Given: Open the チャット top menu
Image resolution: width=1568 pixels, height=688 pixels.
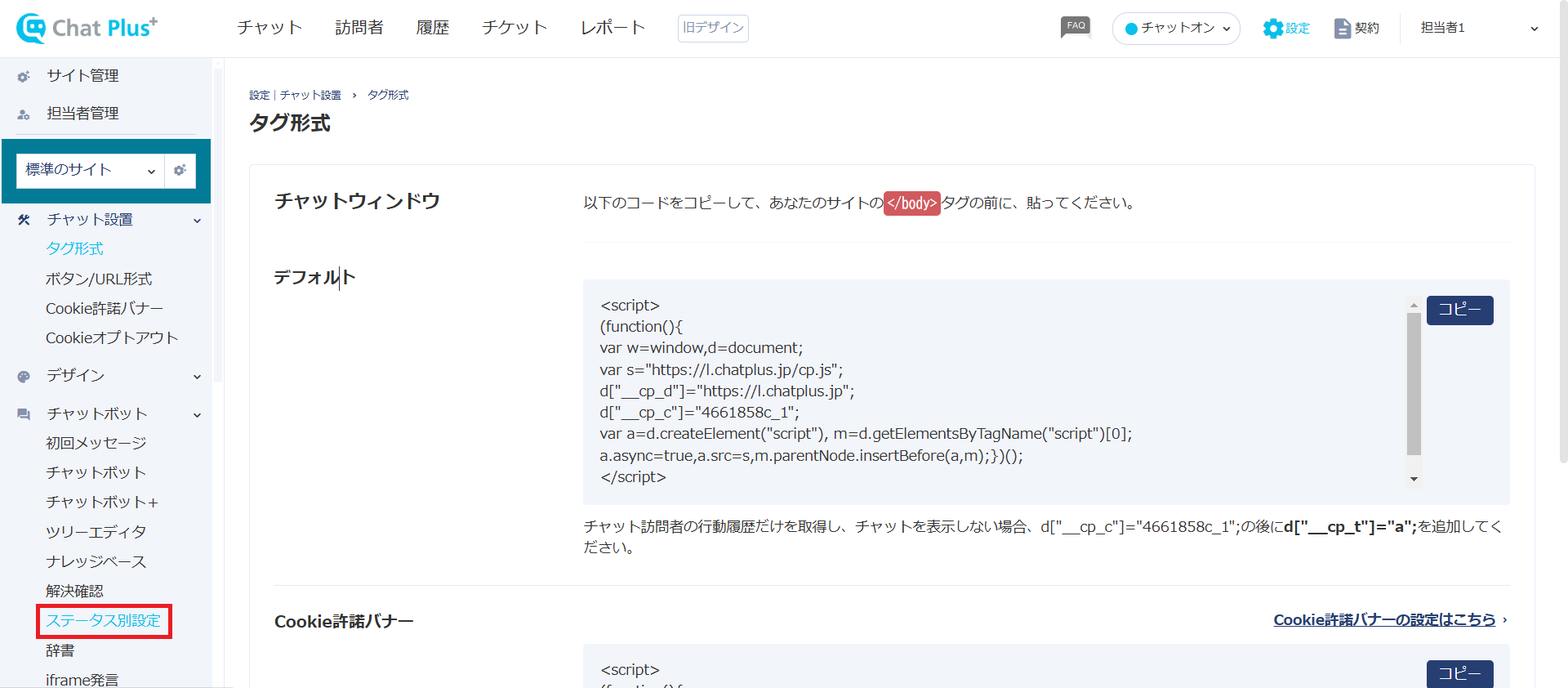Looking at the screenshot, I should point(269,28).
